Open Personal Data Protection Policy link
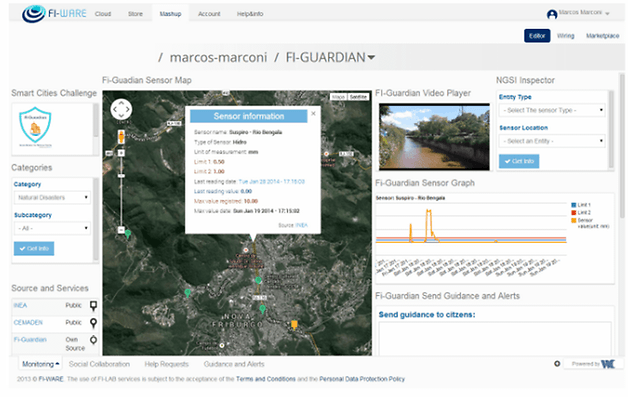This screenshot has width=628, height=397. 362,379
